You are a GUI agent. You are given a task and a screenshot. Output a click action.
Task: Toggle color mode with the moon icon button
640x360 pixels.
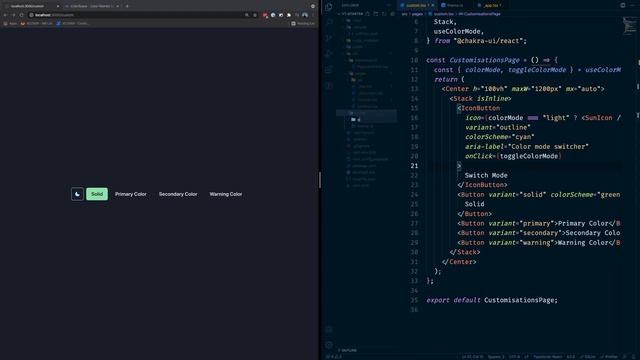pos(77,194)
